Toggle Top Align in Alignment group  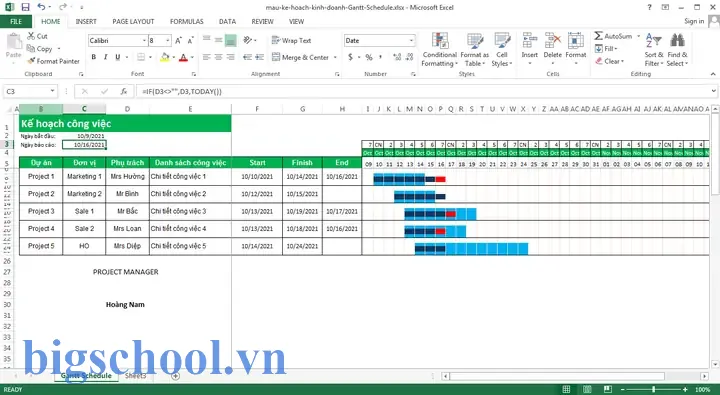click(207, 40)
